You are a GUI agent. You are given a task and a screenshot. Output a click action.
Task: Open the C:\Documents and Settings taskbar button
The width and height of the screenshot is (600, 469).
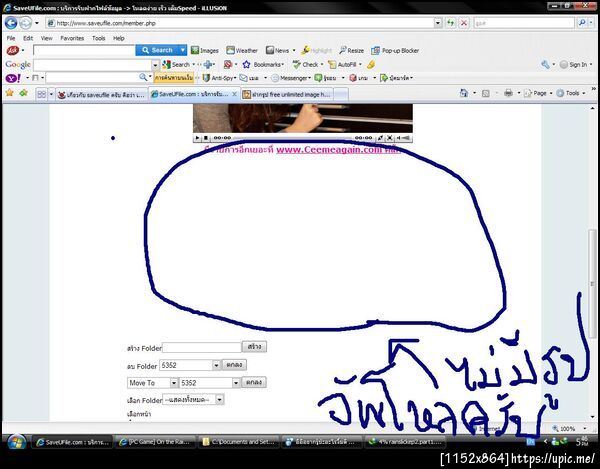coord(239,442)
